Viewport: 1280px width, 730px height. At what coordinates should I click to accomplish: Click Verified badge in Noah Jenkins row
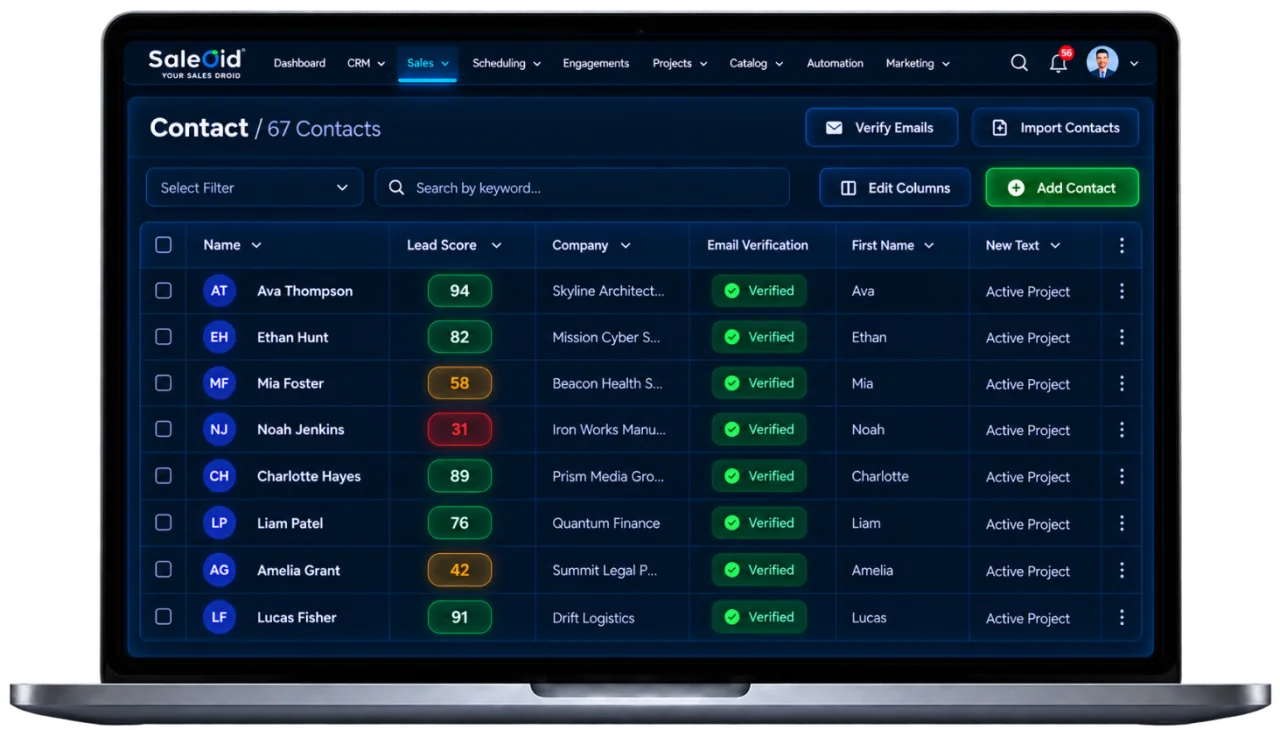click(x=759, y=429)
